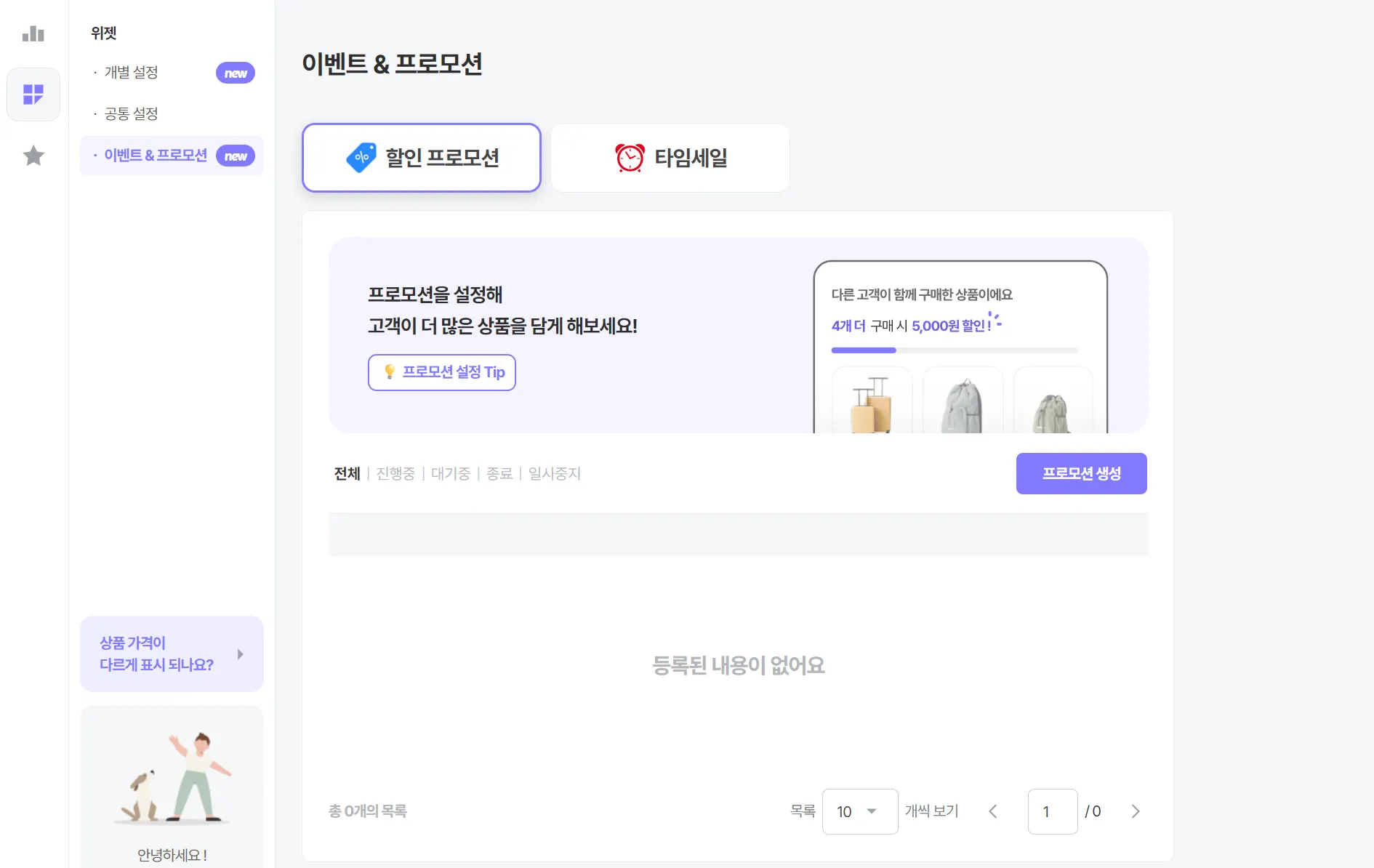This screenshot has height=868, width=1374.
Task: Click the 프로모션을 설정해 banner headline
Action: point(435,294)
